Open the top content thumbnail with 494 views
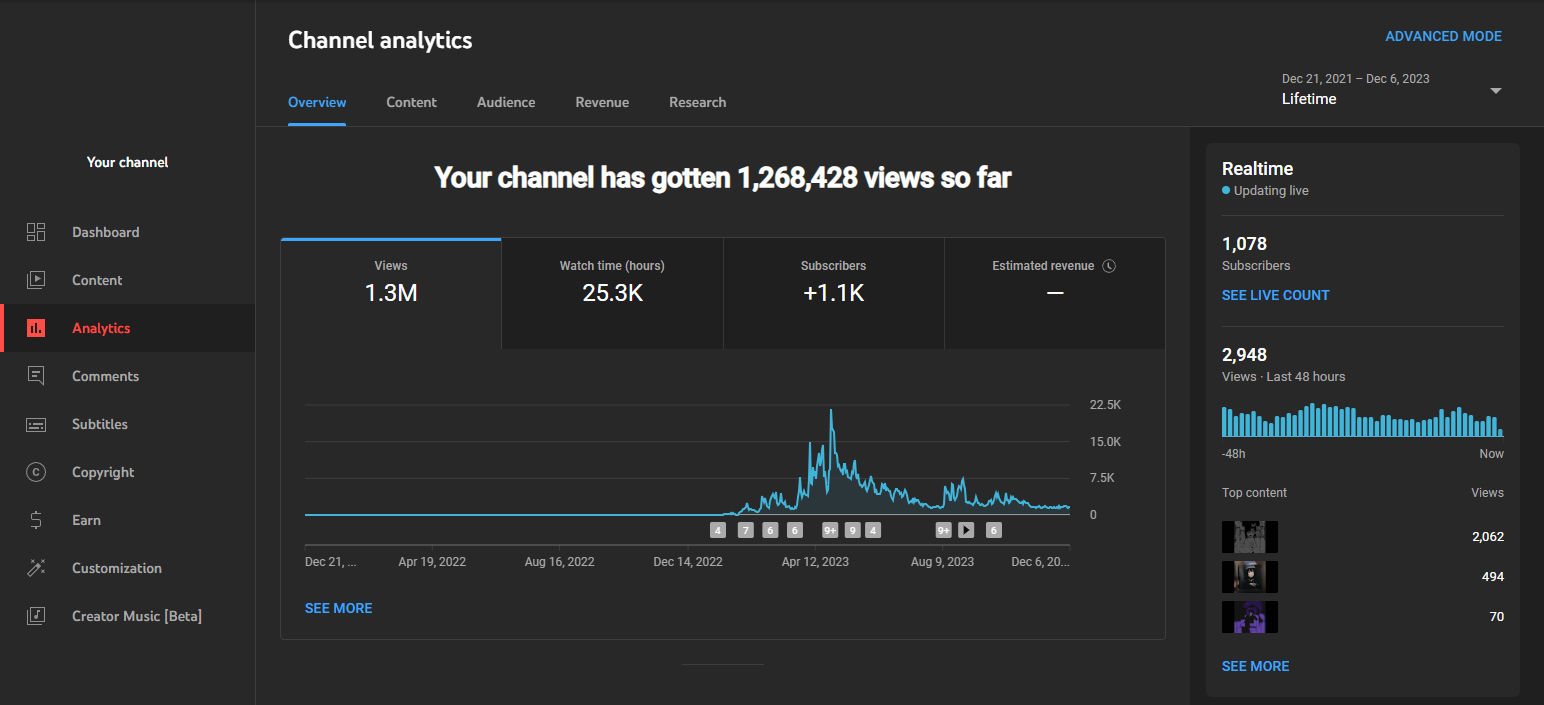1544x705 pixels. point(1250,577)
